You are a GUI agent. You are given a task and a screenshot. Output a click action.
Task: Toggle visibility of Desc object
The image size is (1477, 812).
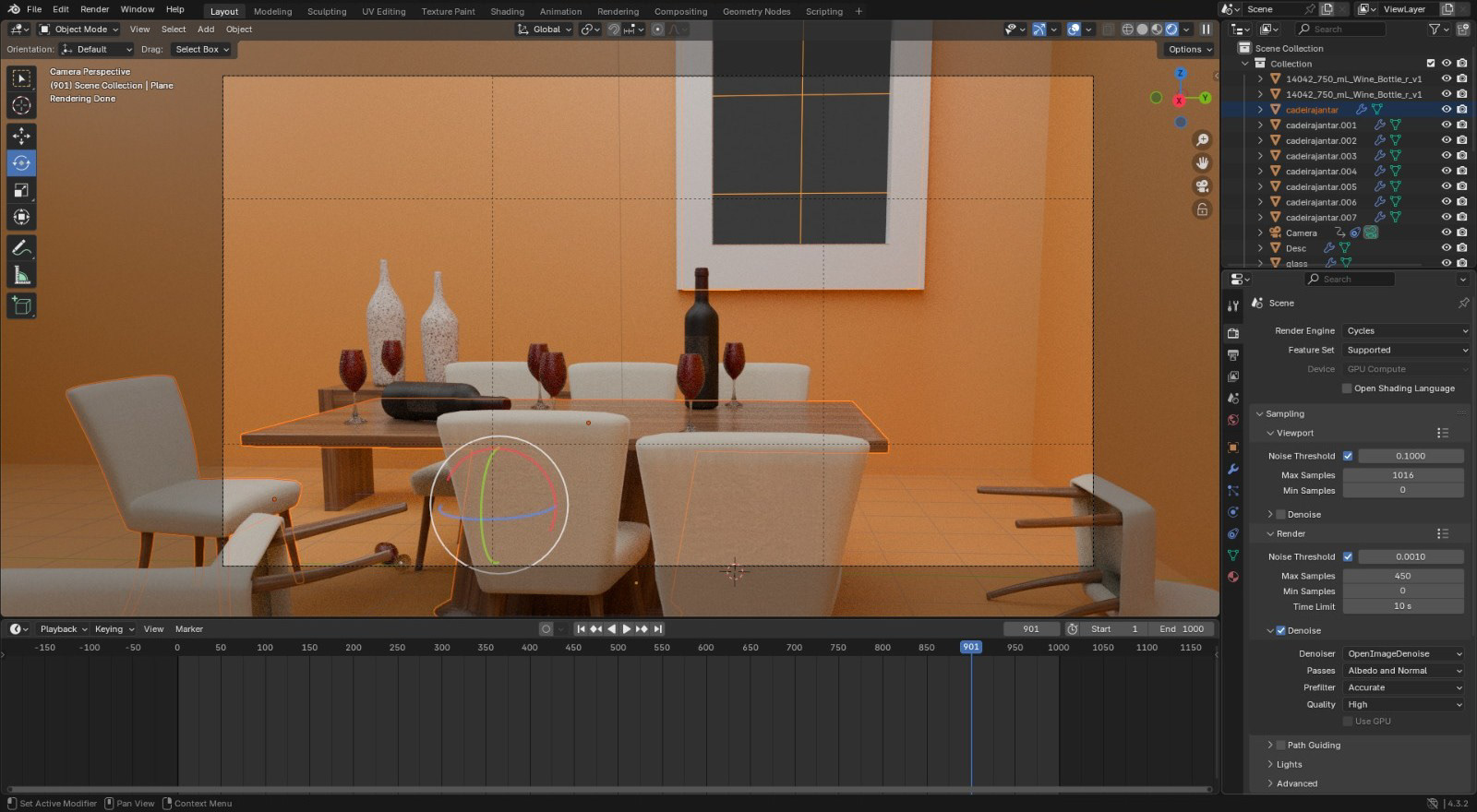point(1447,248)
